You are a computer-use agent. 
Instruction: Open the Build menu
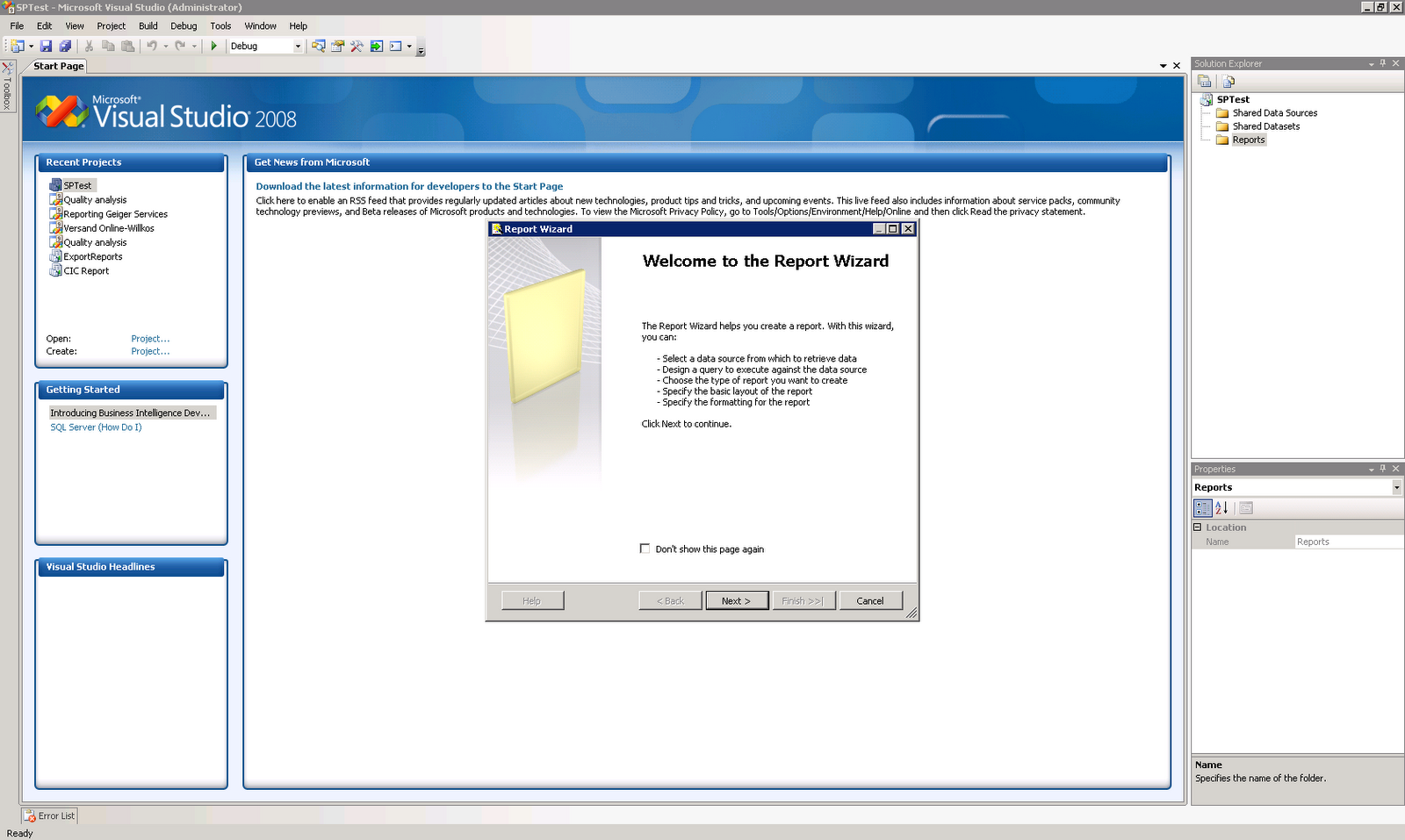point(148,26)
